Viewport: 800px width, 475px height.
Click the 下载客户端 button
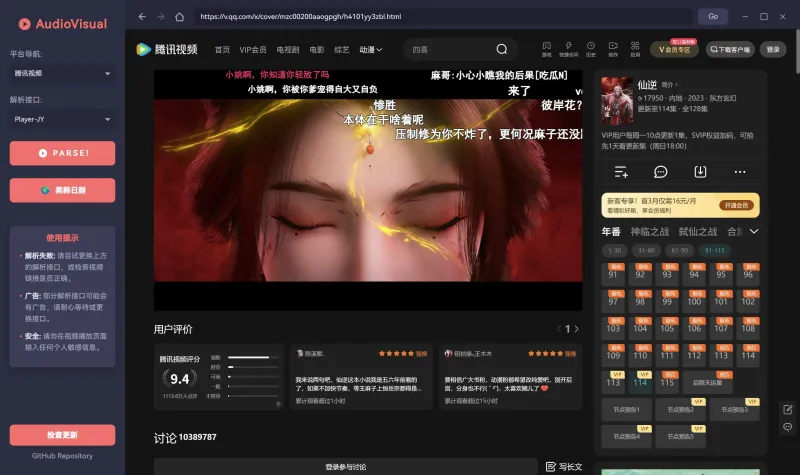(x=730, y=49)
